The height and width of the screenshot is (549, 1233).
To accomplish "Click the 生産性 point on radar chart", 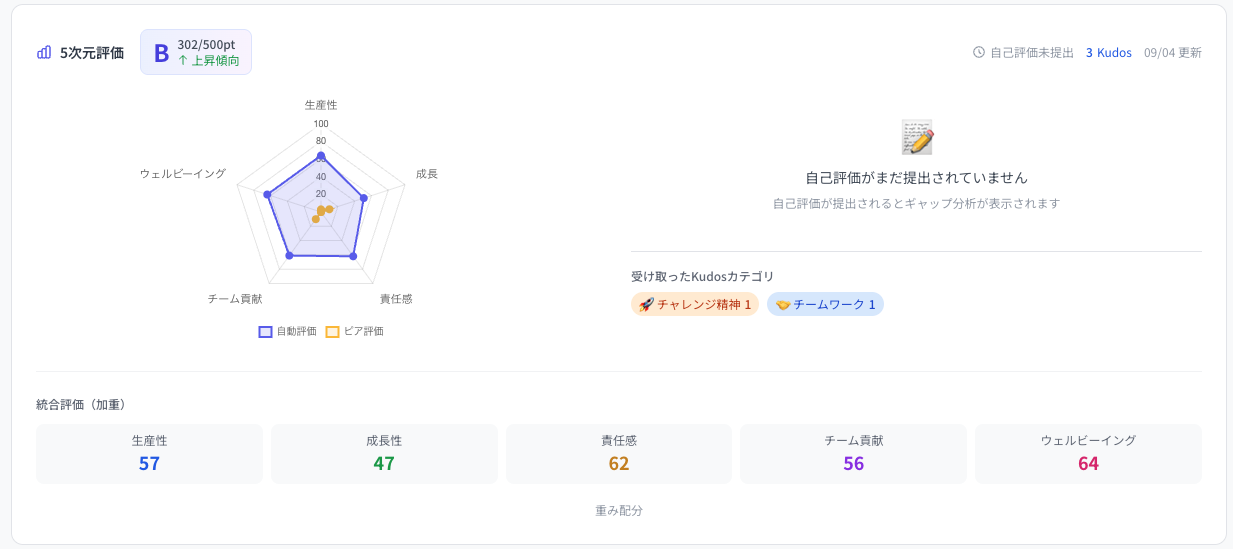I will tap(321, 155).
